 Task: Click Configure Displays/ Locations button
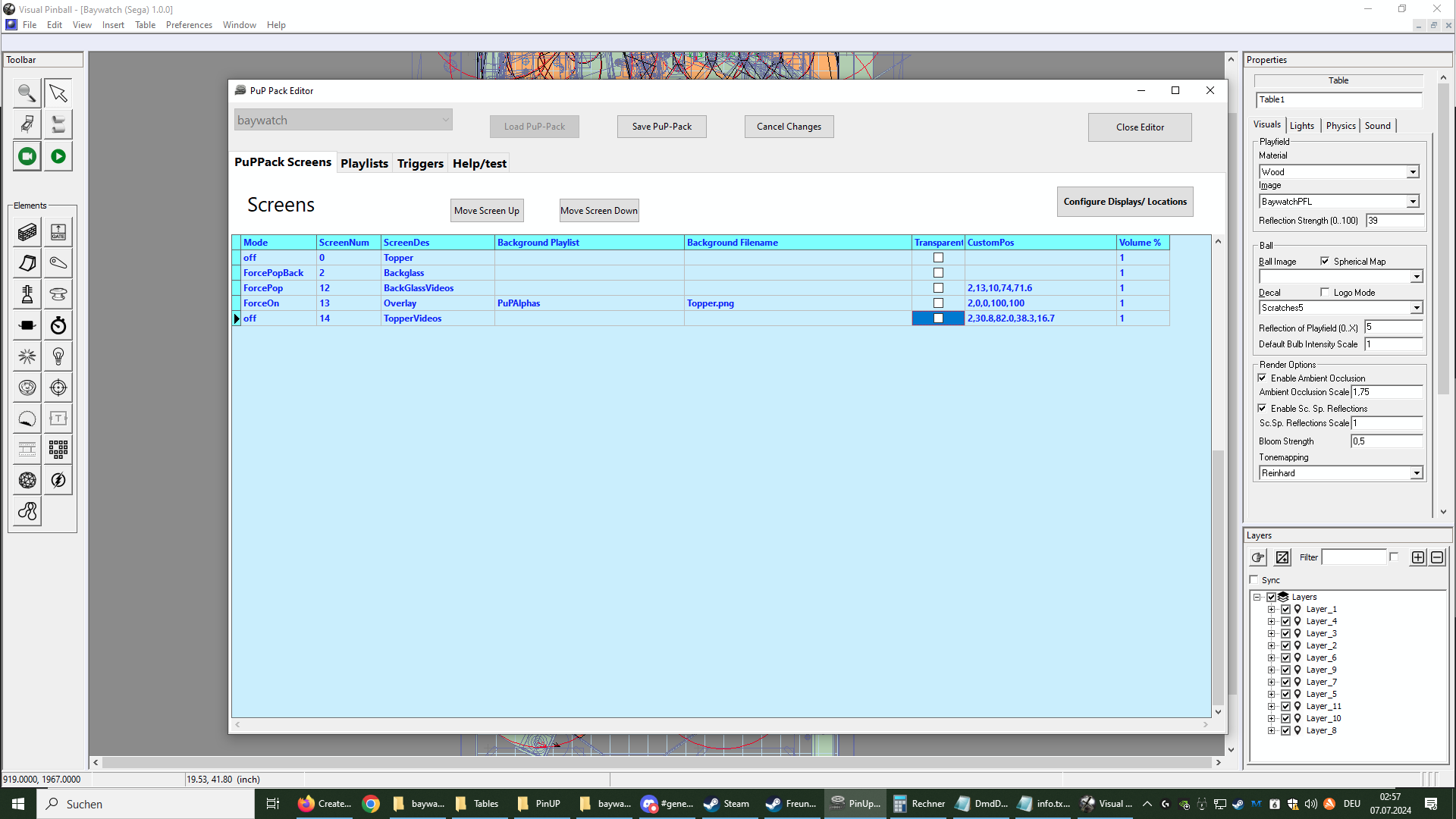click(x=1125, y=202)
